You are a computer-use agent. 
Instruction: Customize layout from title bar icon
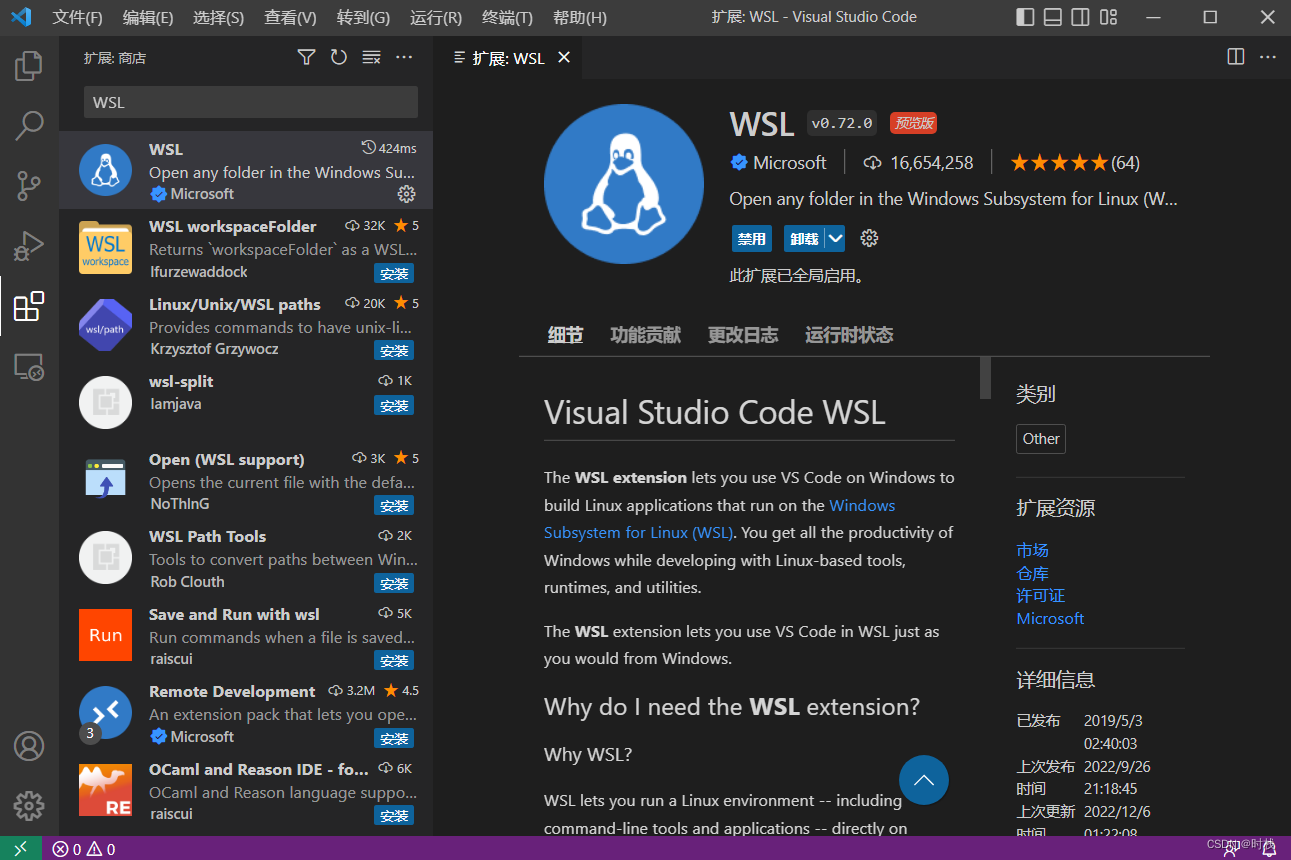1108,17
